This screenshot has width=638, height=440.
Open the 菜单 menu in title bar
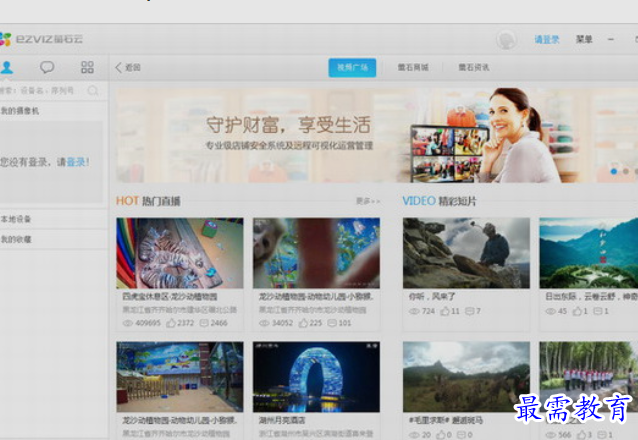coord(584,39)
